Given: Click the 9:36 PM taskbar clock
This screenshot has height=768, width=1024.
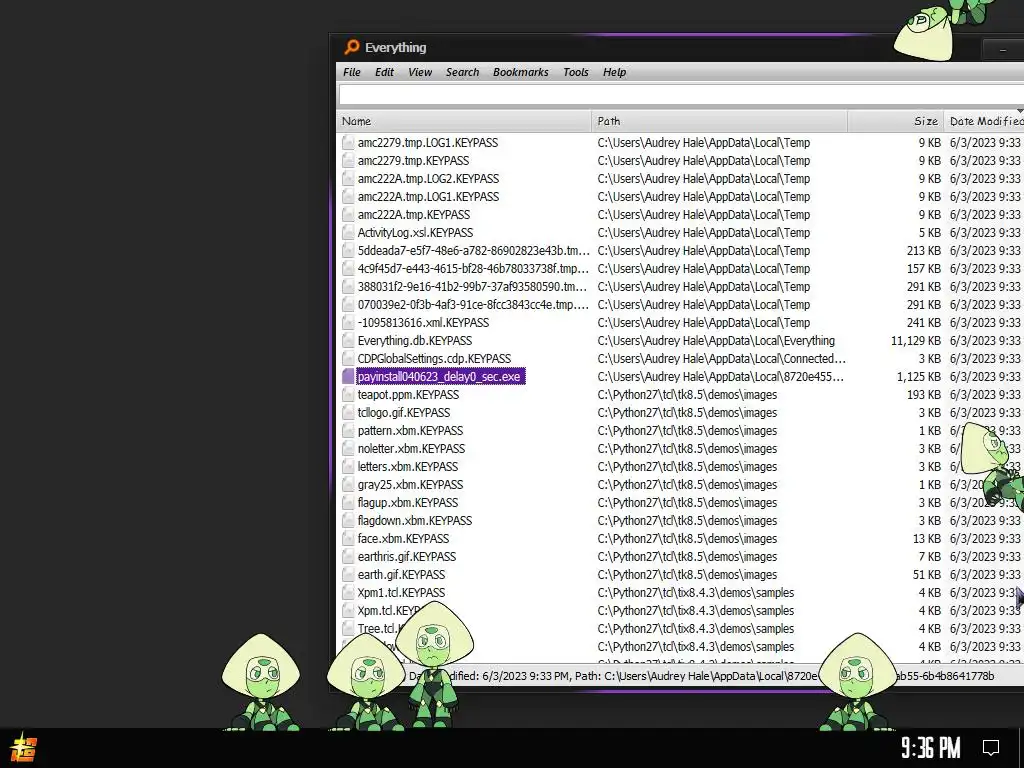Looking at the screenshot, I should coord(931,748).
